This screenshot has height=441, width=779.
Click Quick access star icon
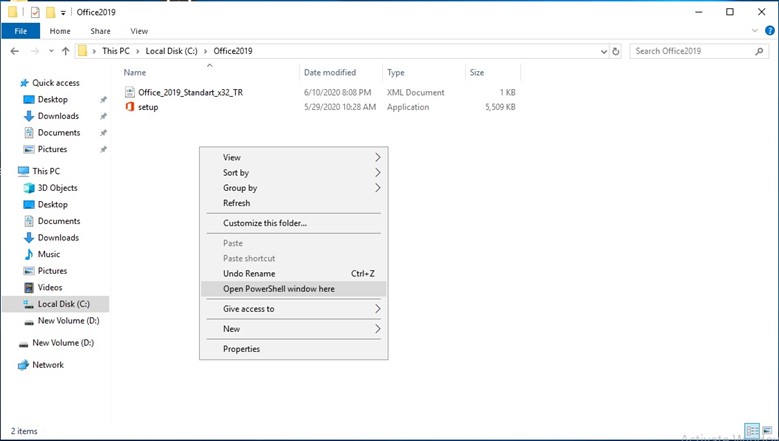tap(24, 83)
